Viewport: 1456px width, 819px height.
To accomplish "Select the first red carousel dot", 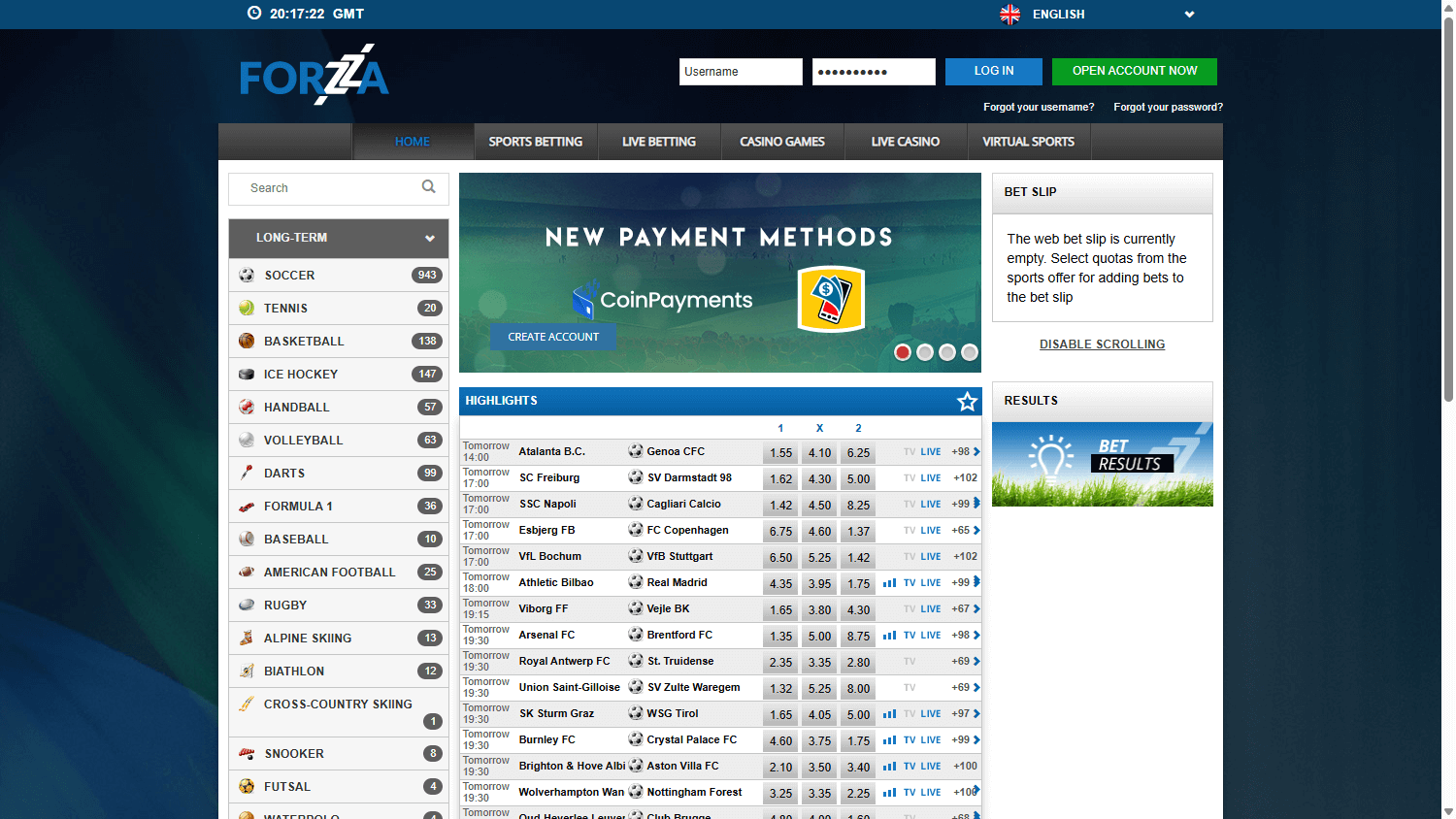I will [x=903, y=352].
